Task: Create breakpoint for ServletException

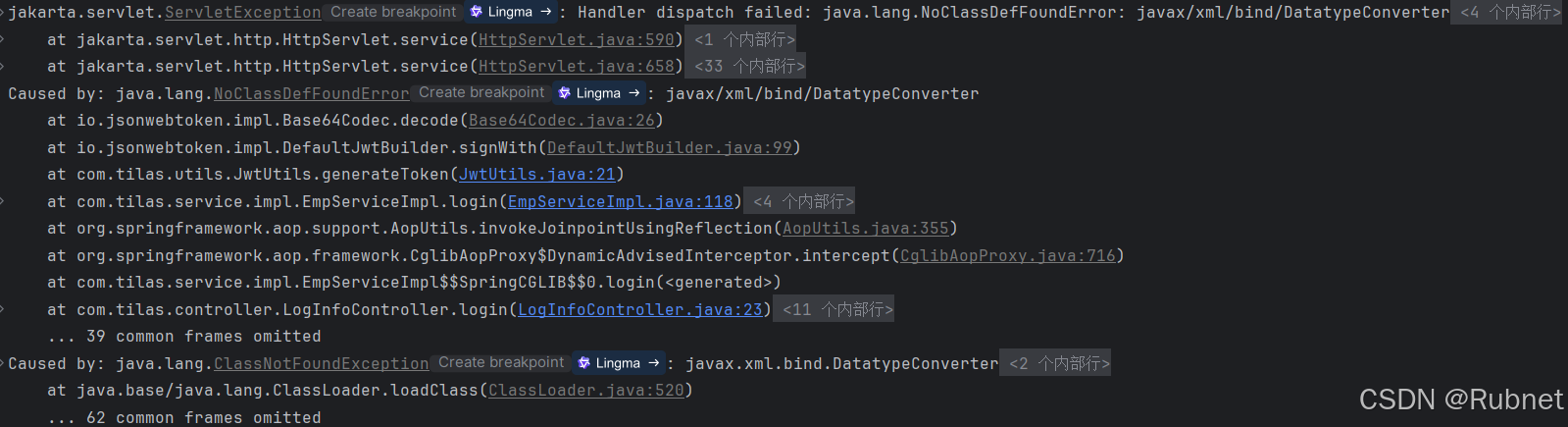Action: click(393, 12)
